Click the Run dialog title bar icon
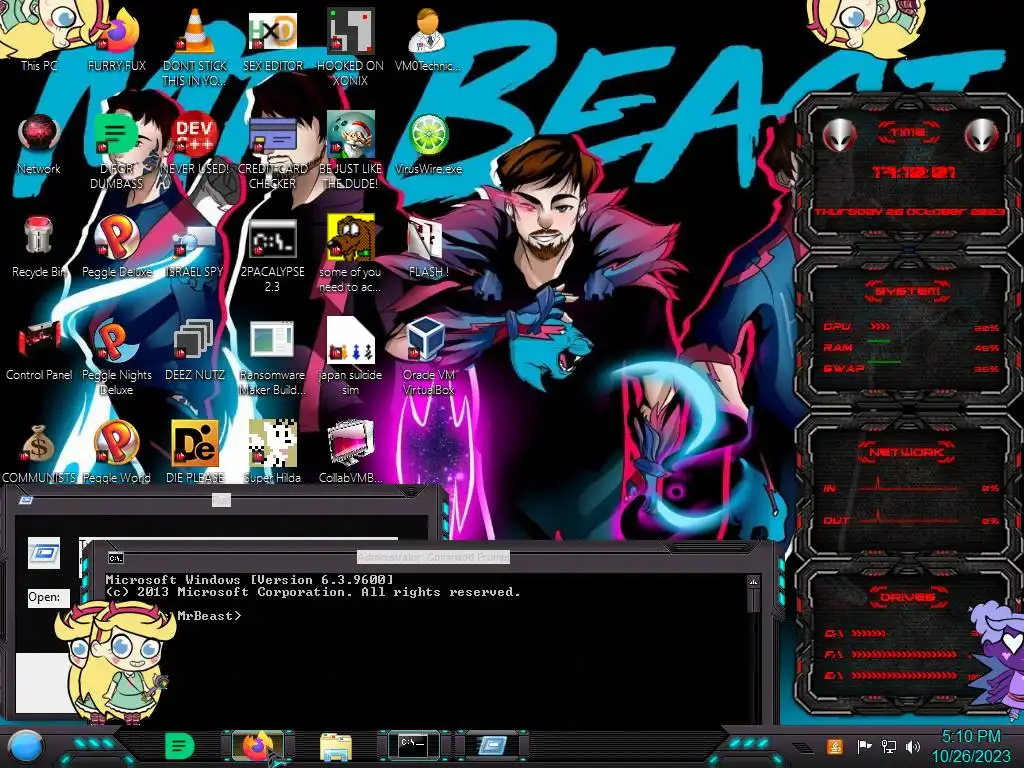 pyautogui.click(x=26, y=500)
